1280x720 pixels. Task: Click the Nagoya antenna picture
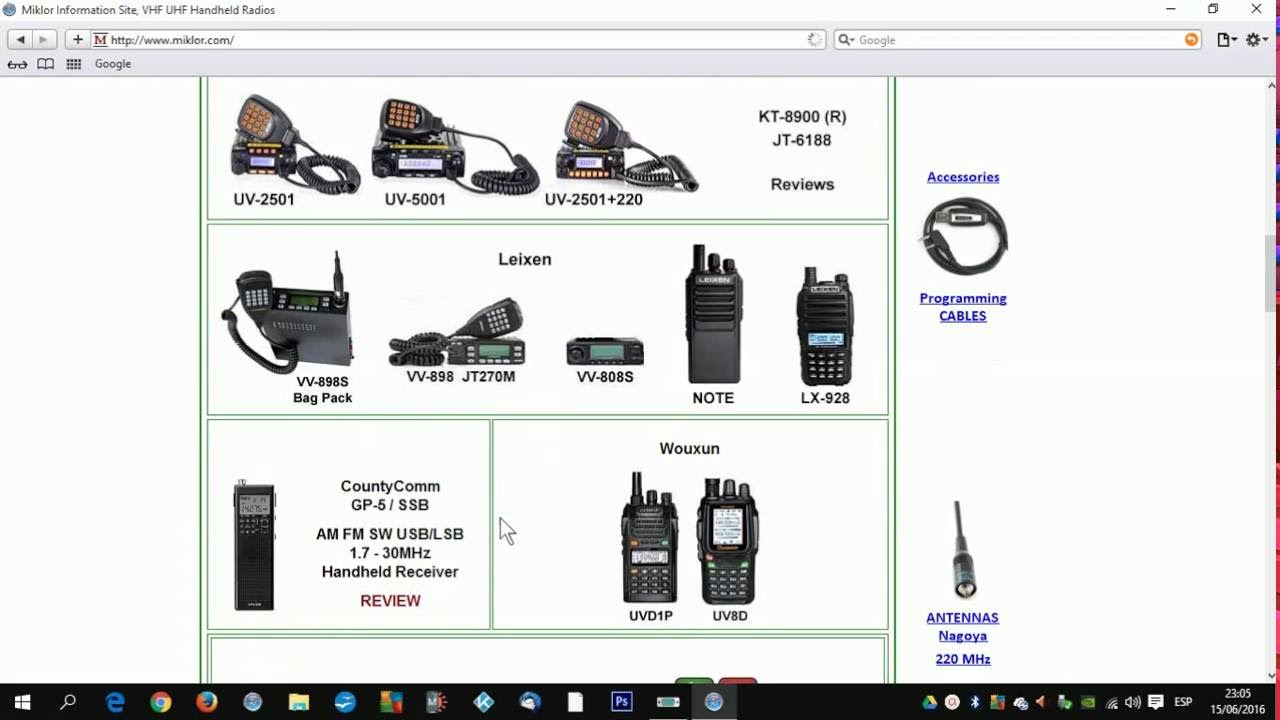pyautogui.click(x=963, y=548)
